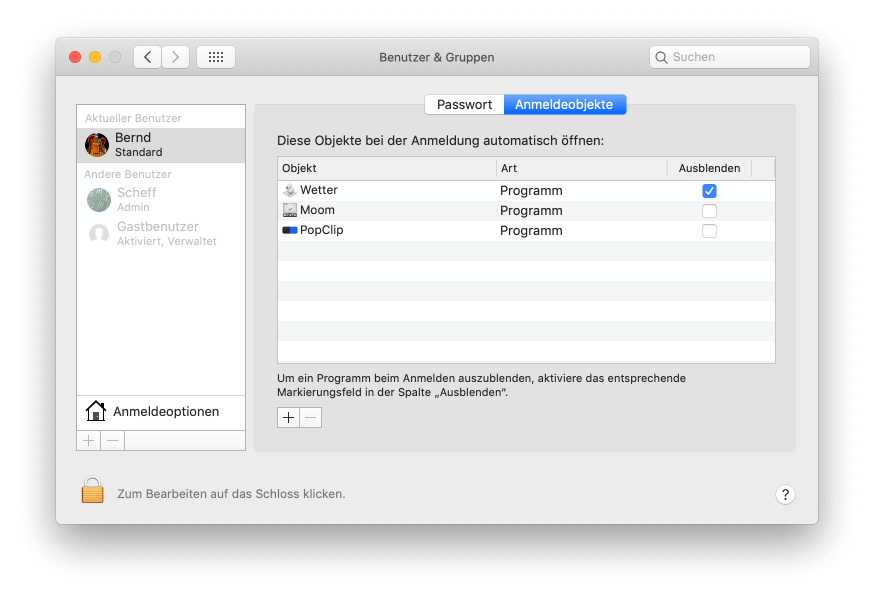Add a login item with plus button
Image resolution: width=874 pixels, height=598 pixels.
[x=288, y=418]
